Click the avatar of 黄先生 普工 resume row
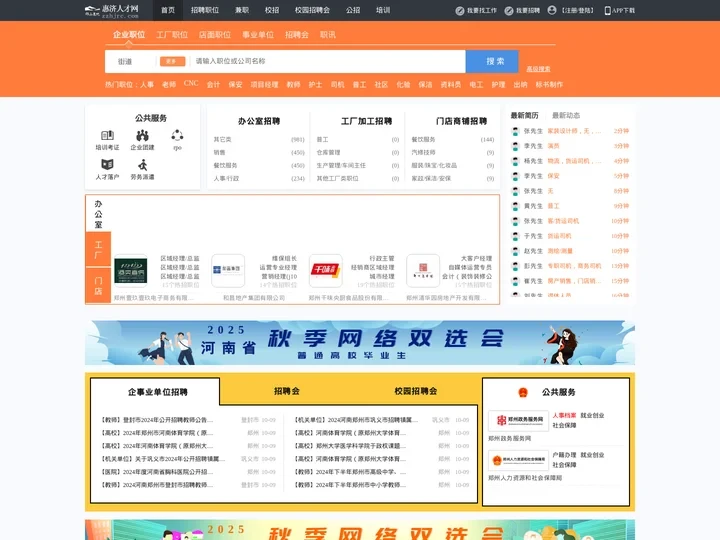720x540 pixels. pyautogui.click(x=516, y=206)
